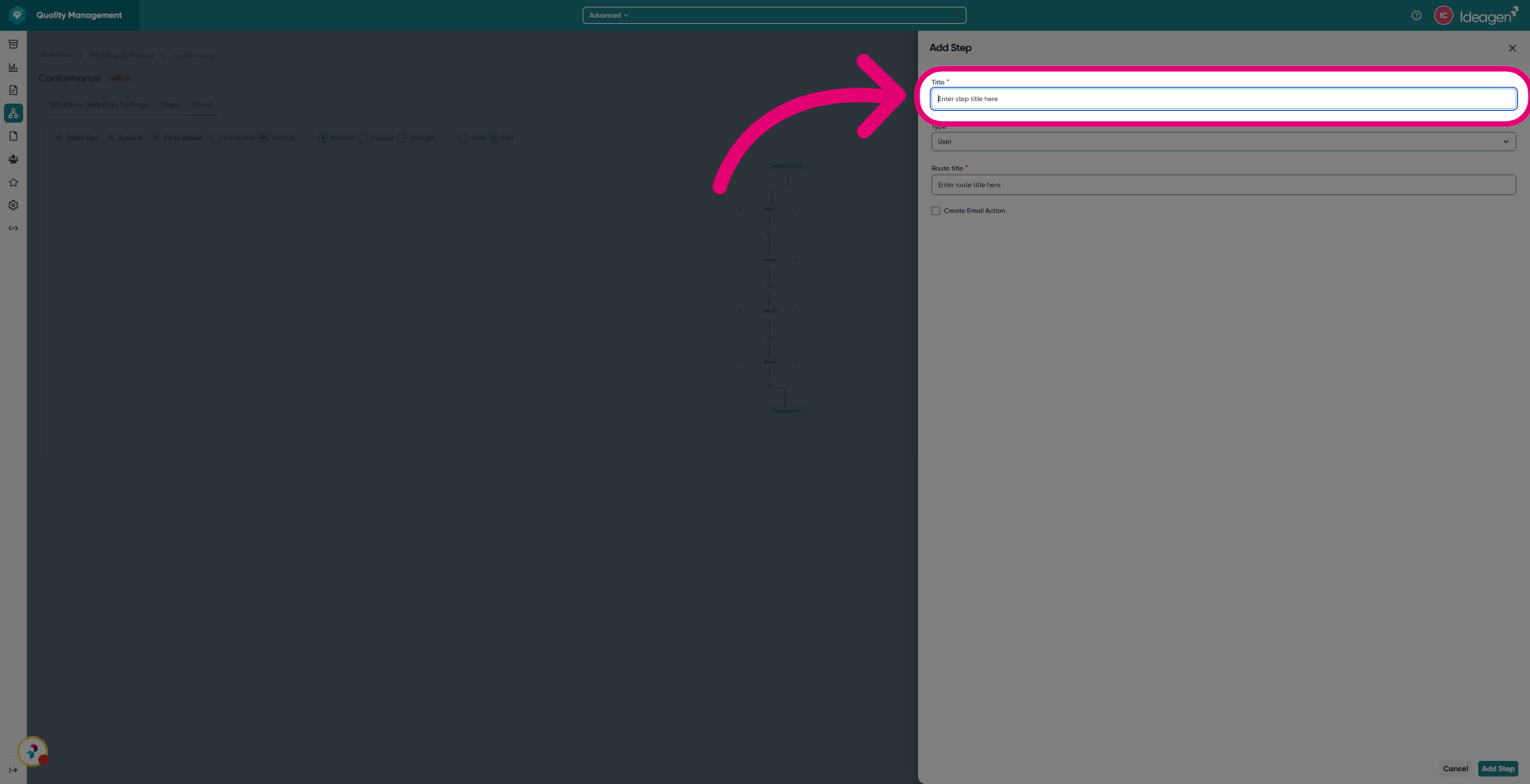Open the IC user avatar menu
The height and width of the screenshot is (784, 1530).
coord(1443,15)
